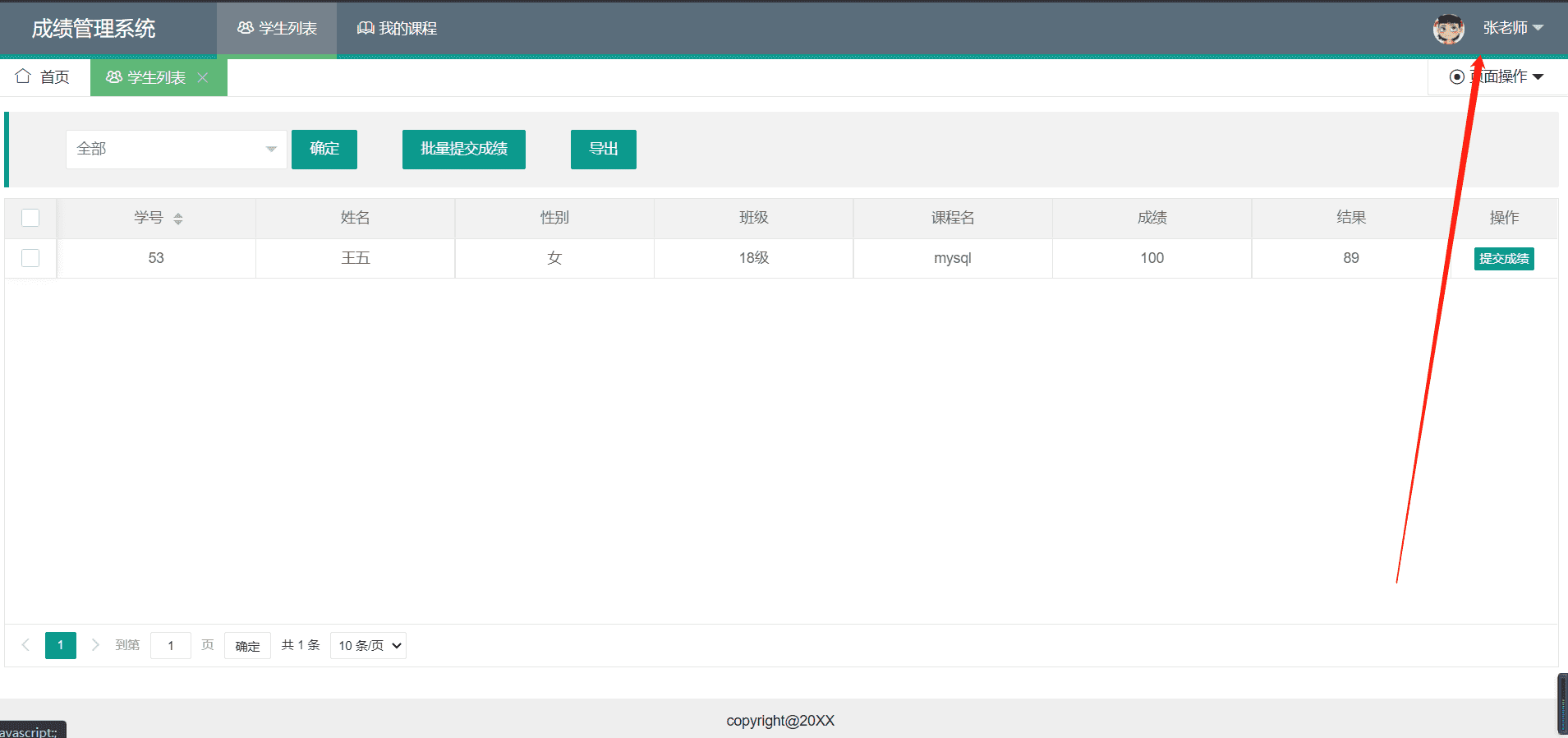The height and width of the screenshot is (738, 1568).
Task: Click the 共 1 条 total count text
Action: pyautogui.click(x=301, y=645)
